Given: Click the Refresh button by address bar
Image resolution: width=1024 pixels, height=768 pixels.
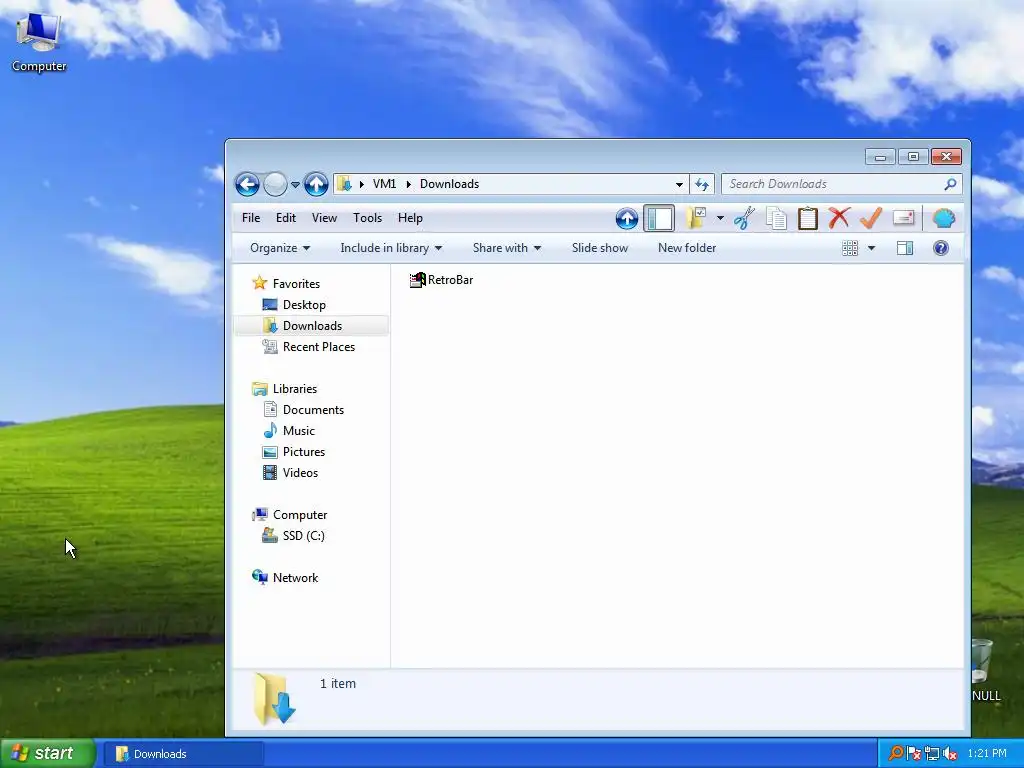Looking at the screenshot, I should 702,184.
